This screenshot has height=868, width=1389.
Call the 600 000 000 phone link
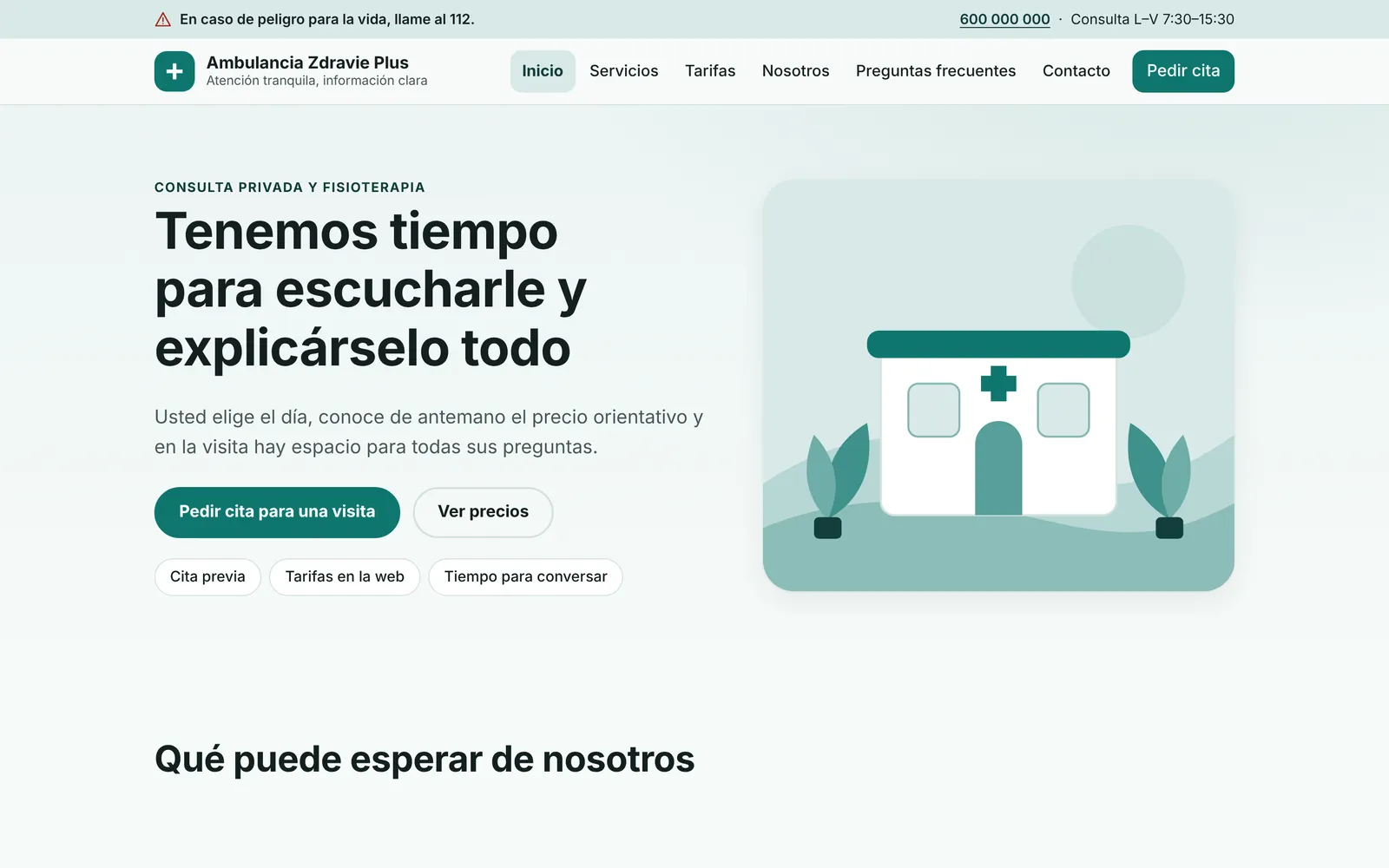[x=1004, y=19]
